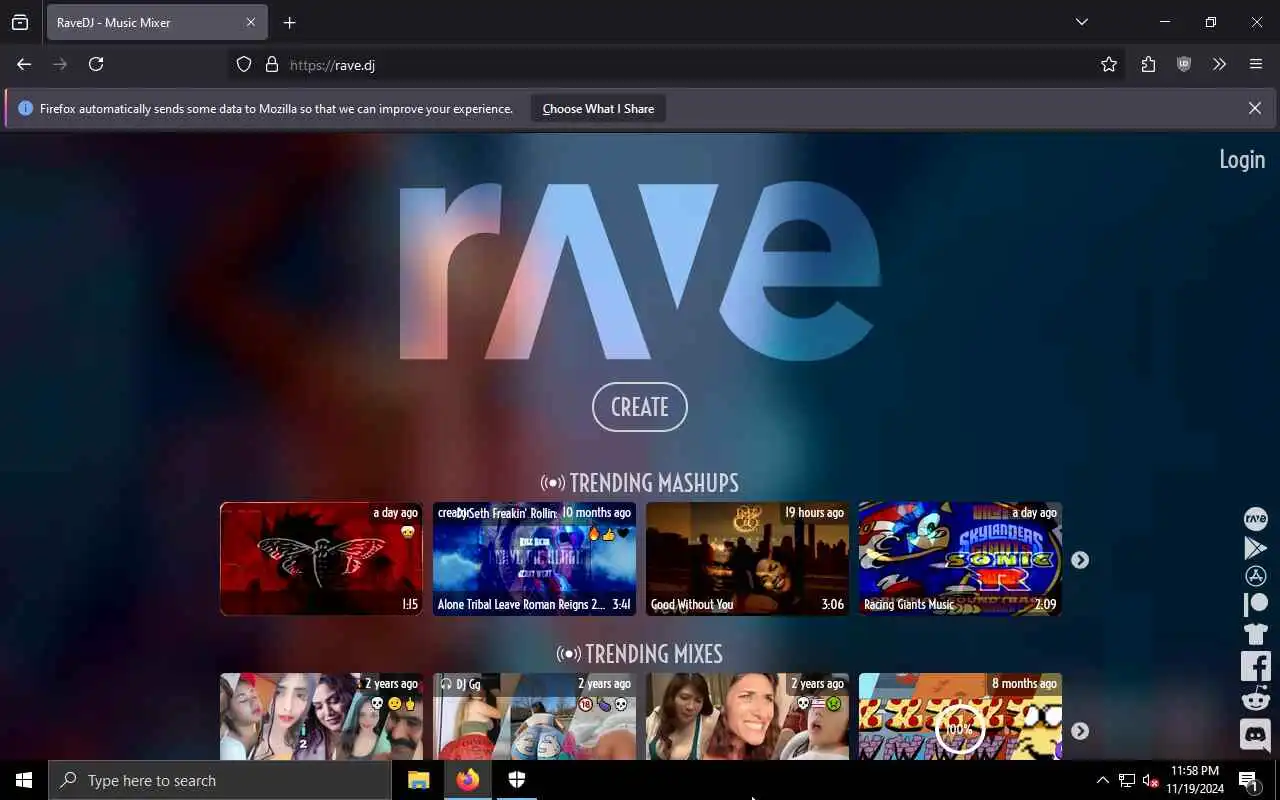Show more tools overflow chevron
The image size is (1280, 800).
pyautogui.click(x=1219, y=64)
